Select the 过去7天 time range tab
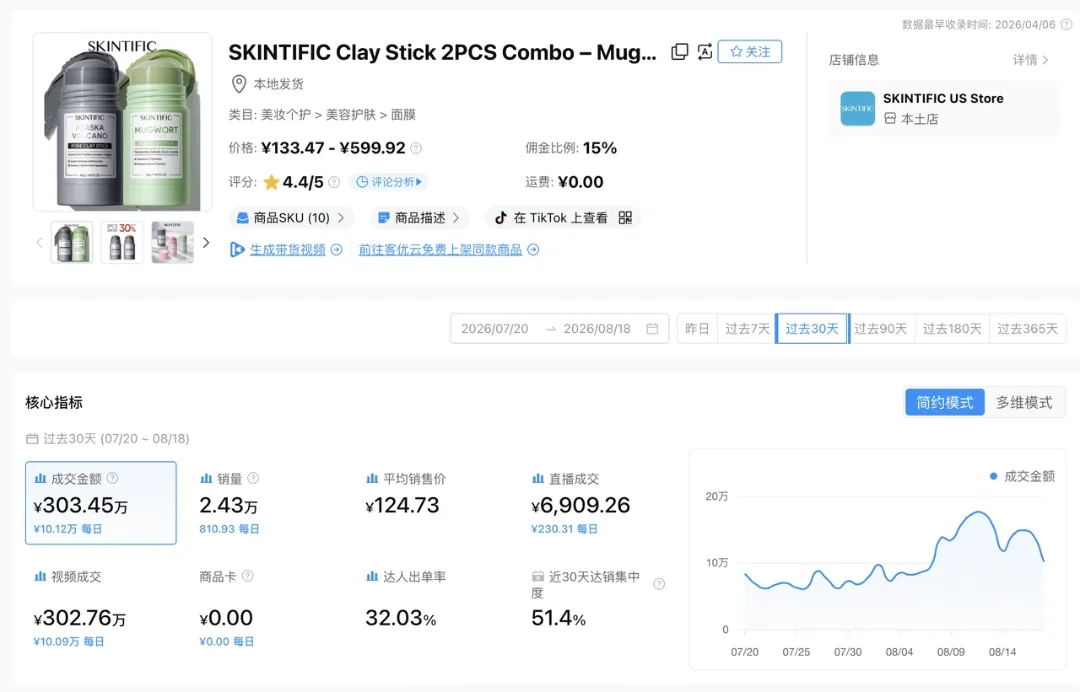 (747, 328)
